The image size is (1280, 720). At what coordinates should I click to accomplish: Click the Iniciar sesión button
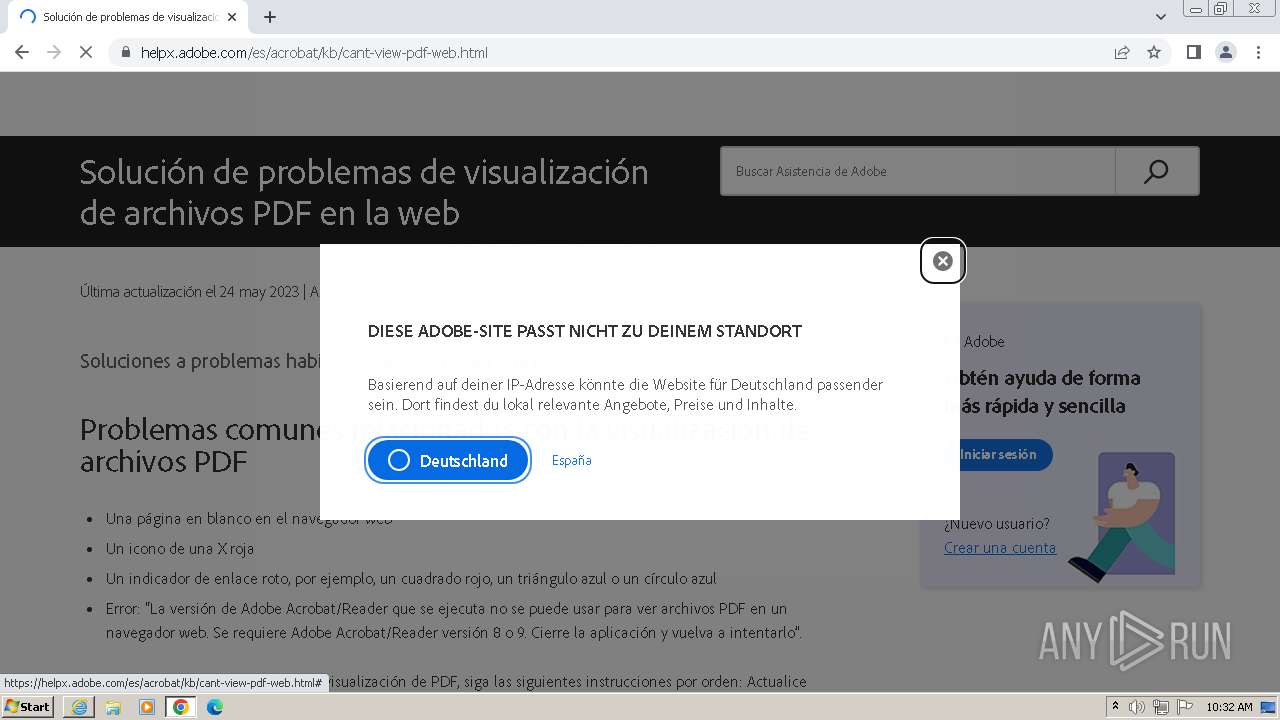pos(997,454)
